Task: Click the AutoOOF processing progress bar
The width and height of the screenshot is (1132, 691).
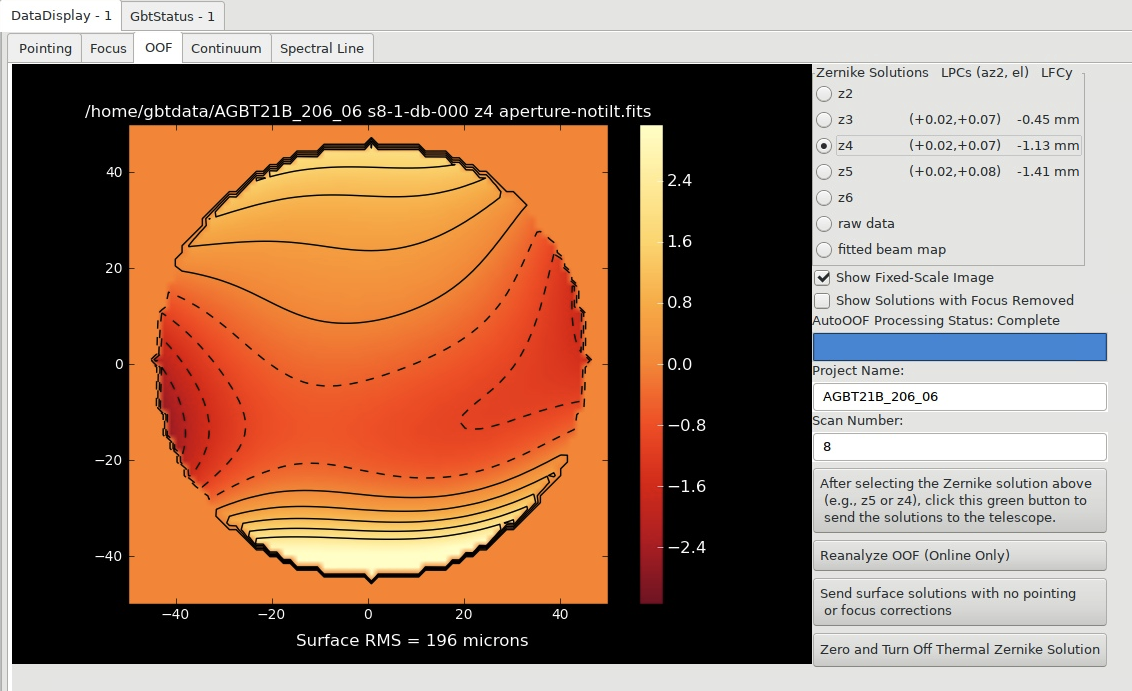Action: [959, 347]
